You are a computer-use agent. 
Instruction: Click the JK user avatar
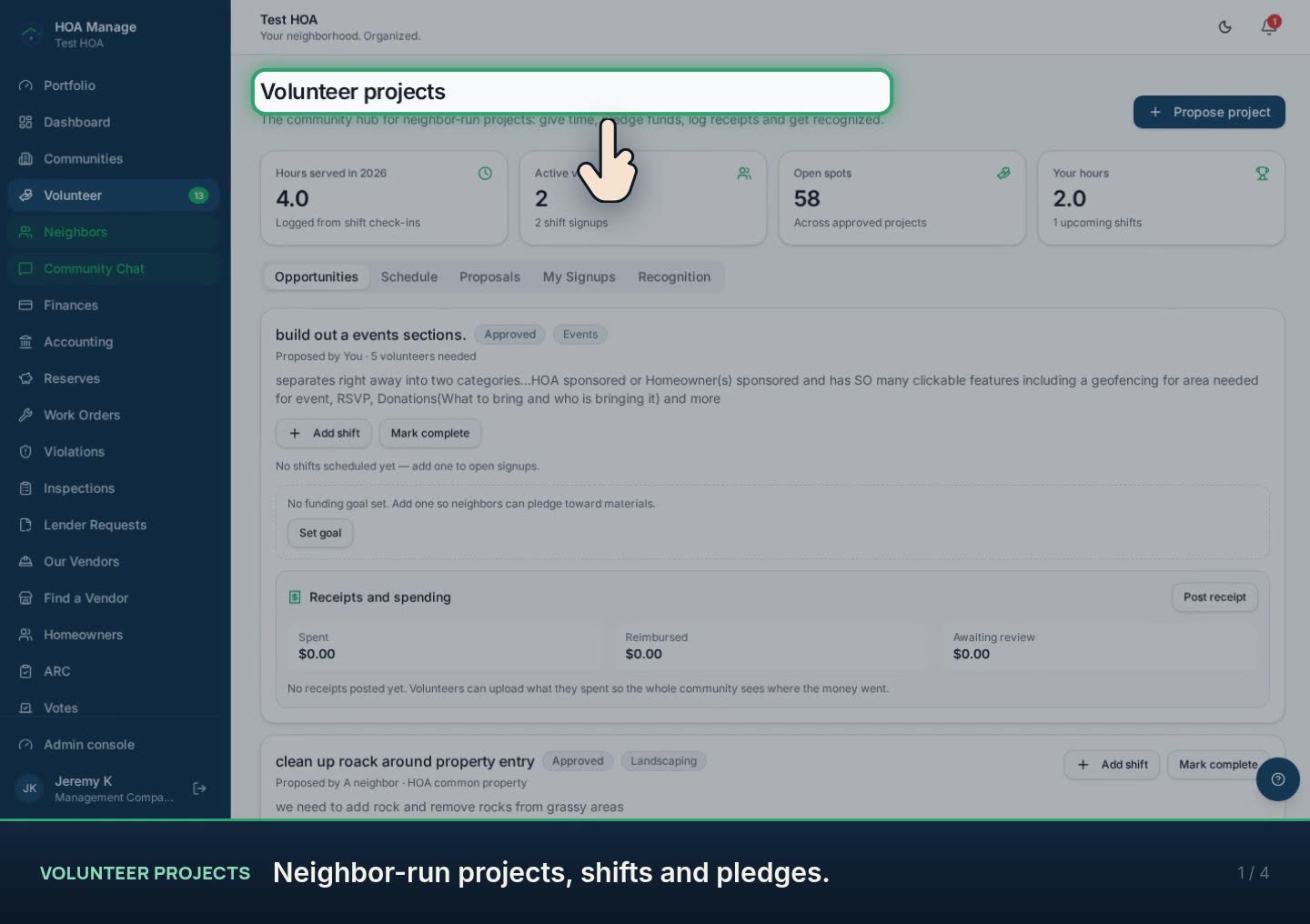pos(30,788)
